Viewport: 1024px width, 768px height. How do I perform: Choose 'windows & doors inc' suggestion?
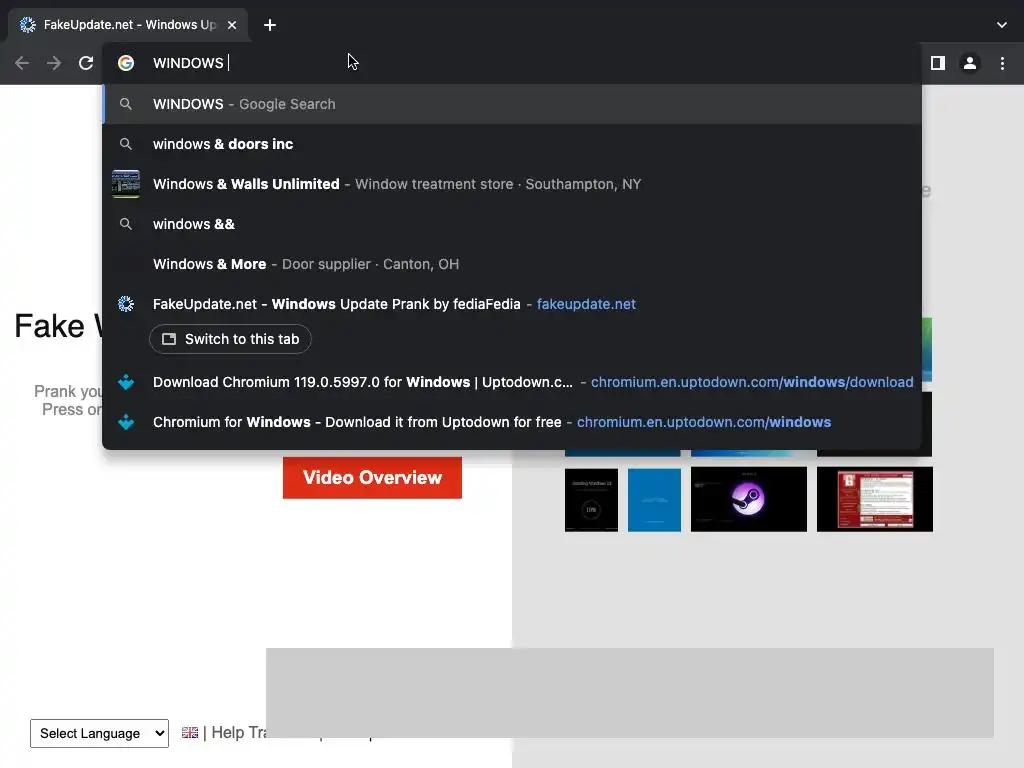(512, 144)
